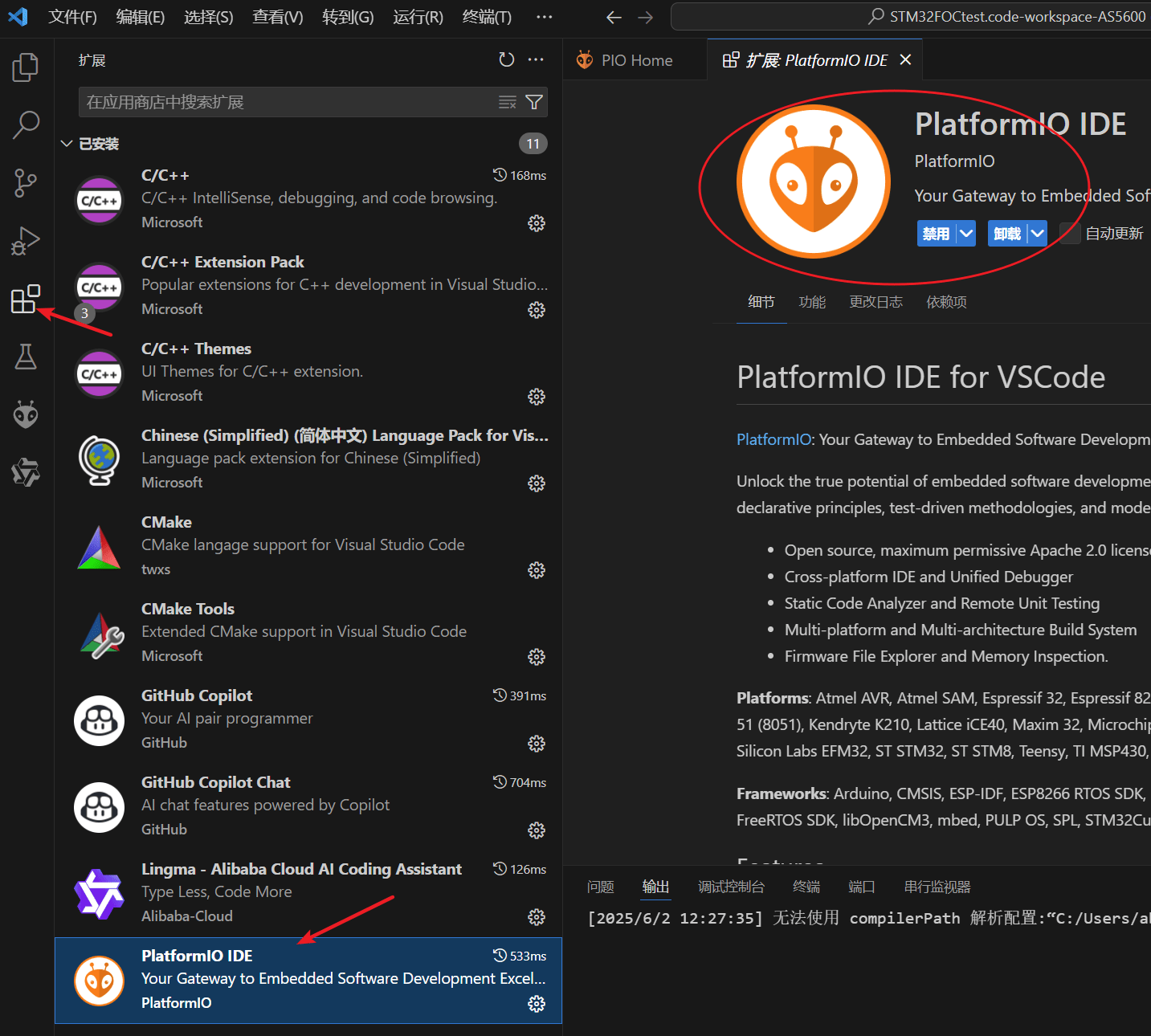The image size is (1151, 1036).
Task: Go forward with the navigation arrow
Action: coord(645,17)
